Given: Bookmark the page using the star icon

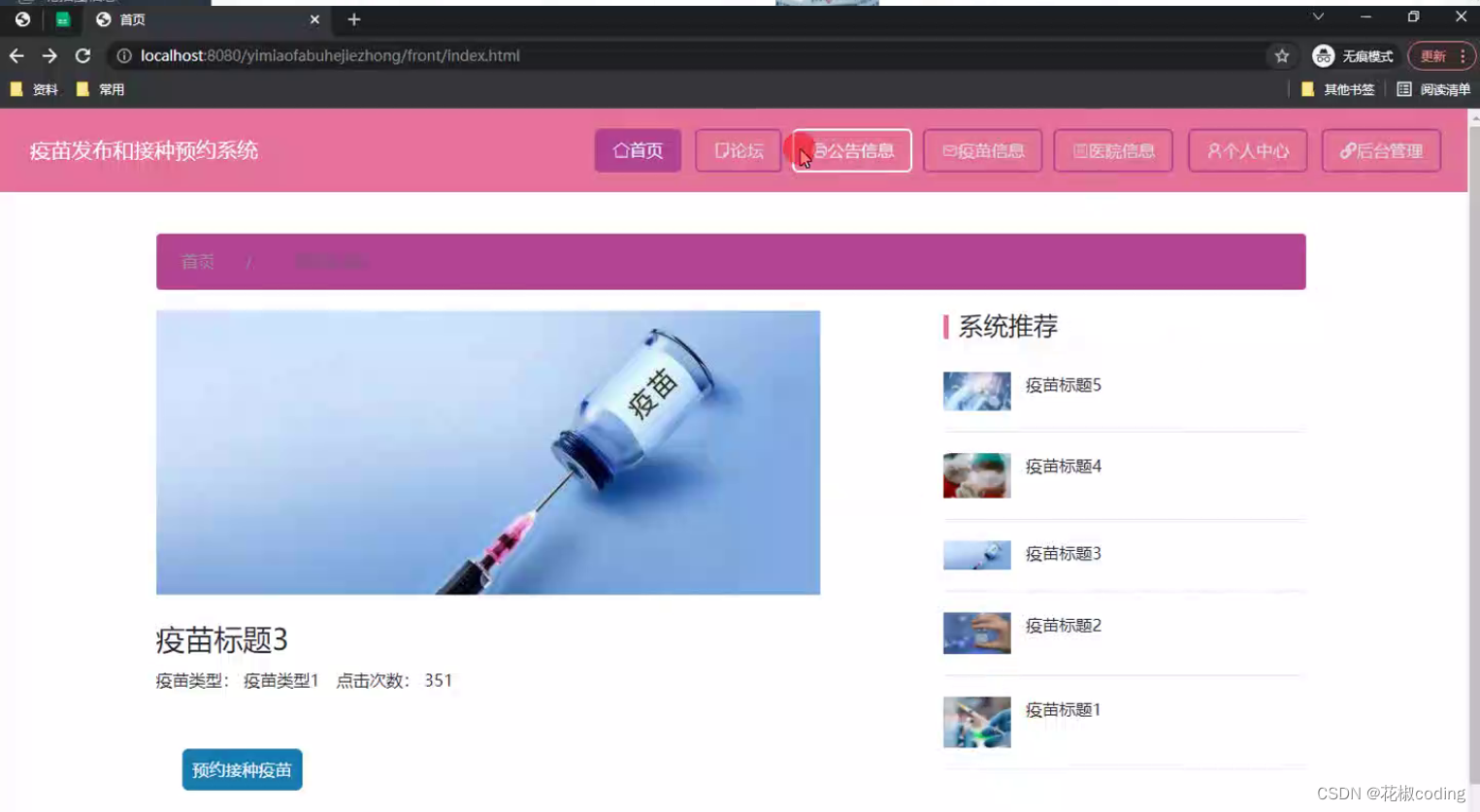Looking at the screenshot, I should [x=1281, y=55].
